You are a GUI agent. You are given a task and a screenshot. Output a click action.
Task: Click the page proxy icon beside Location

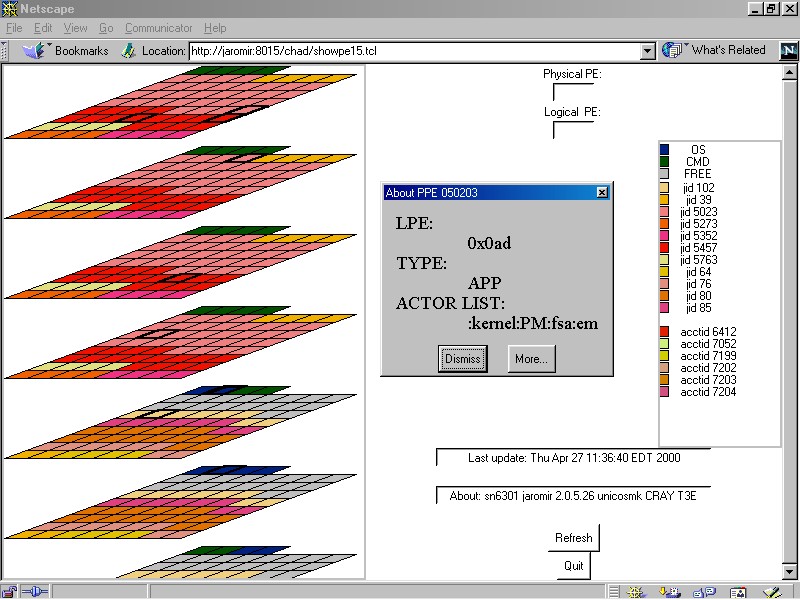(x=129, y=51)
